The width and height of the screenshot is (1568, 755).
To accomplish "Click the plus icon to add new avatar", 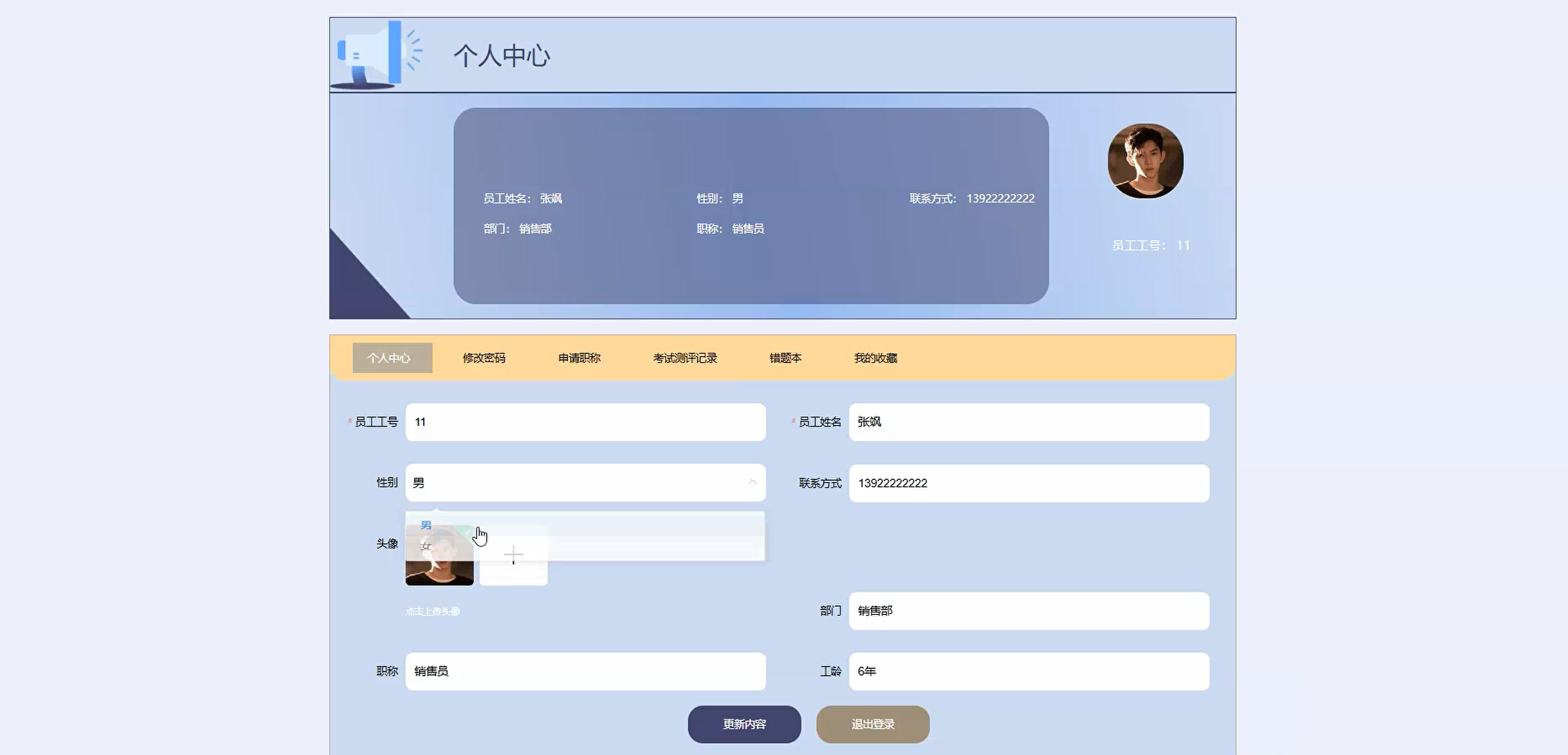I will [512, 553].
